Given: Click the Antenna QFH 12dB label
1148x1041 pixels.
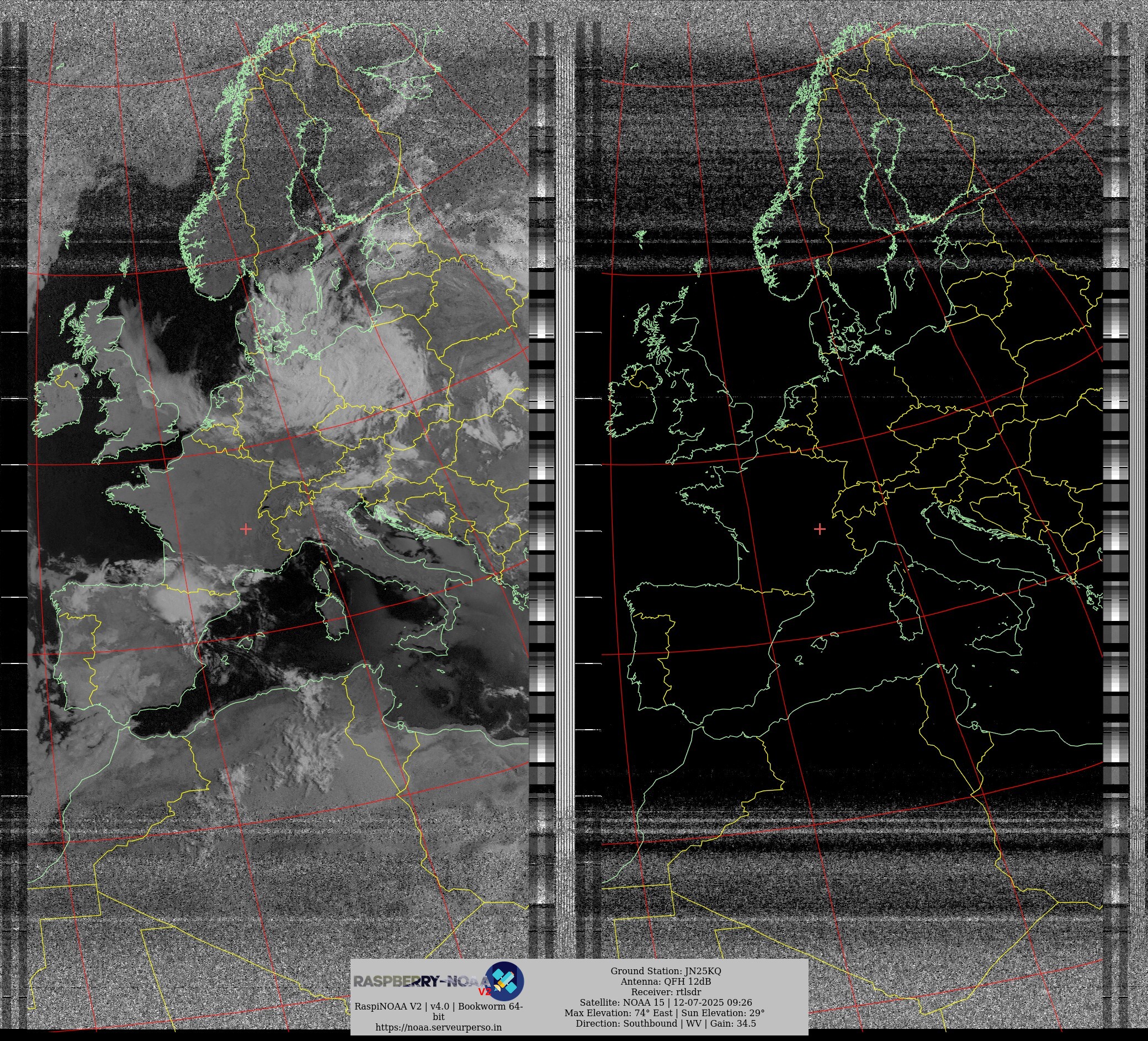Looking at the screenshot, I should pyautogui.click(x=665, y=981).
